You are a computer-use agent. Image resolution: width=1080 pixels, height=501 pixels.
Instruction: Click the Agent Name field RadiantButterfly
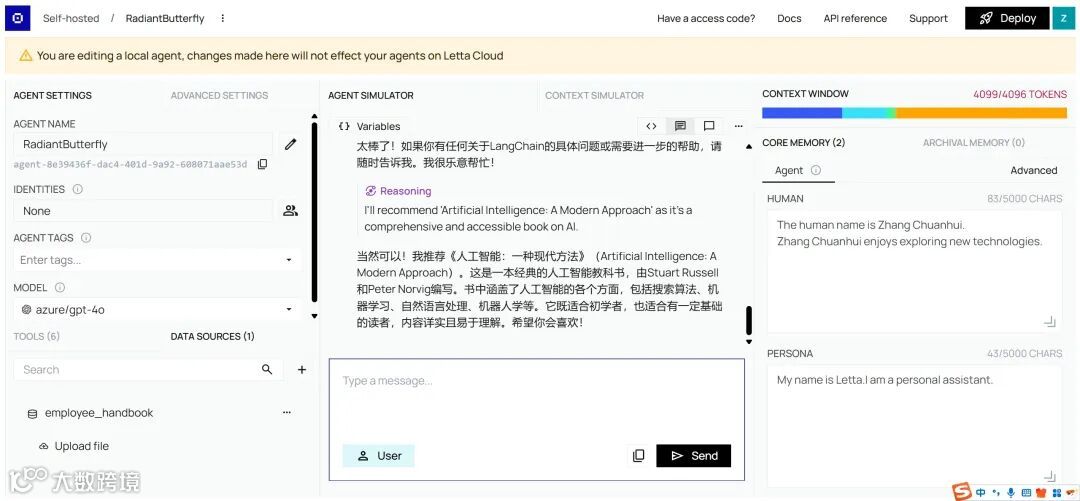click(143, 144)
